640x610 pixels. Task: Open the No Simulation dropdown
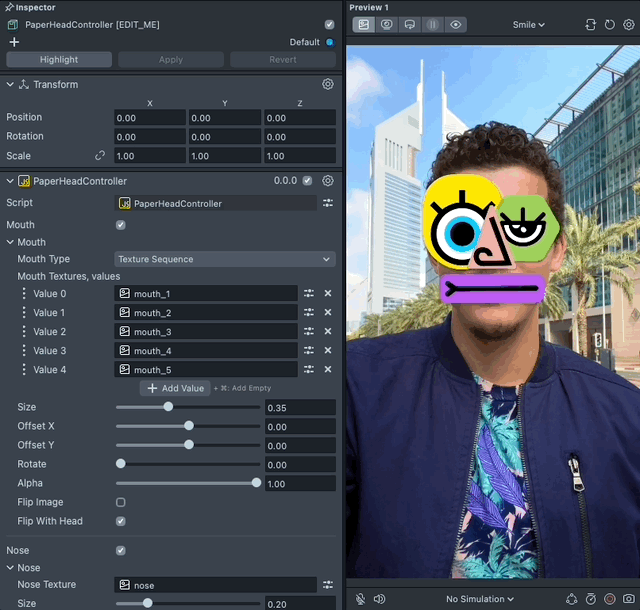point(480,599)
